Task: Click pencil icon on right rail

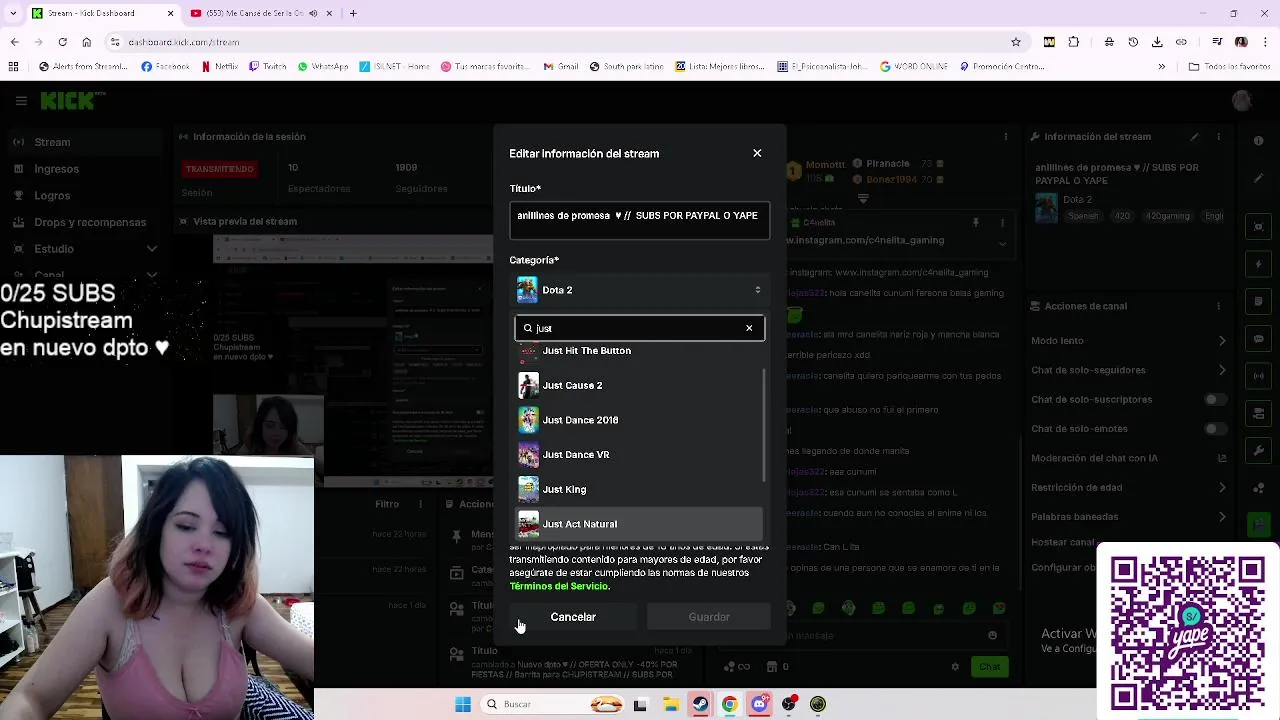Action: (1259, 177)
